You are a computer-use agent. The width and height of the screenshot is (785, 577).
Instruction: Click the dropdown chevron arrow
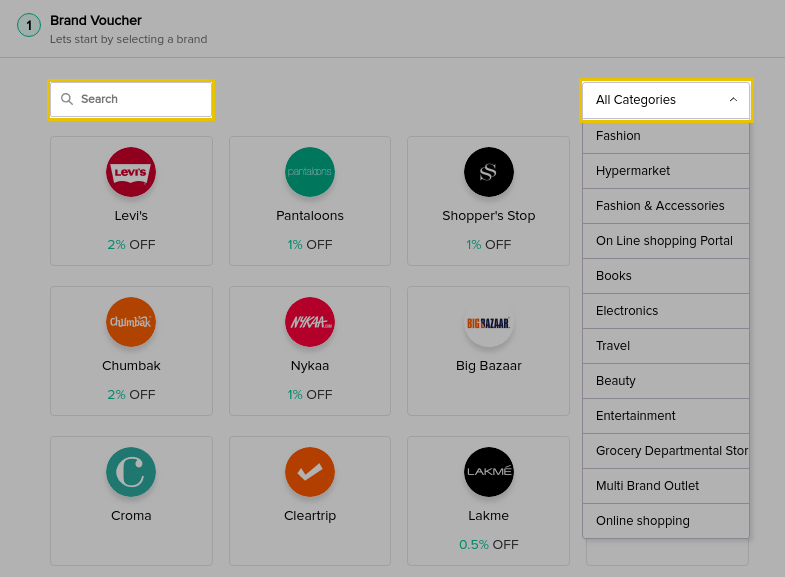(733, 100)
